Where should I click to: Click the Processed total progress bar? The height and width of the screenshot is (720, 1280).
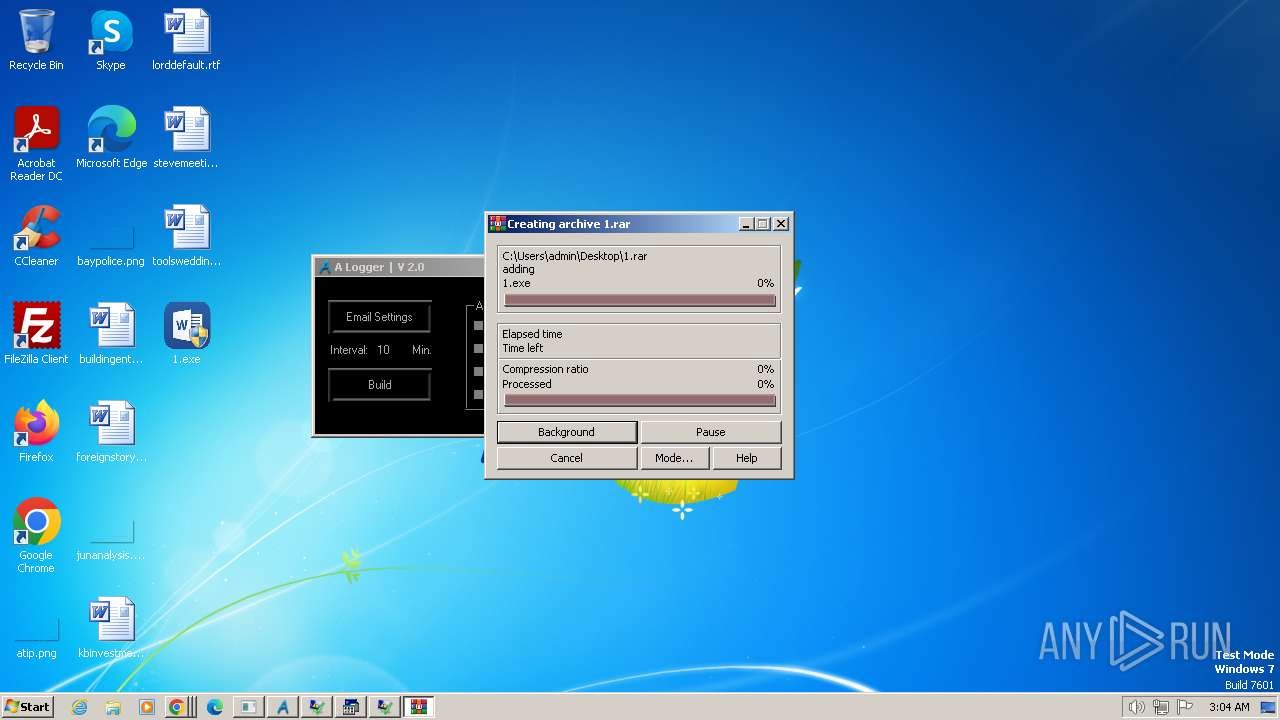[640, 400]
